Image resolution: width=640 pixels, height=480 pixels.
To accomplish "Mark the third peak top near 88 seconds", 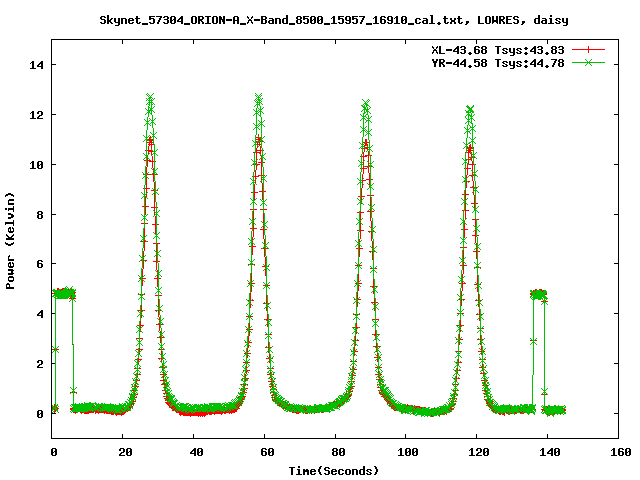I will pyautogui.click(x=366, y=103).
